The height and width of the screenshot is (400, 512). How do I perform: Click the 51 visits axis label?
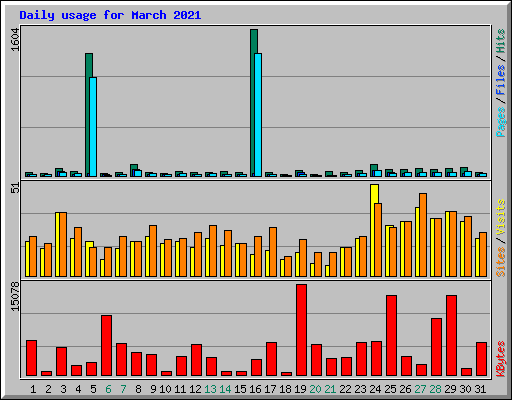15,188
